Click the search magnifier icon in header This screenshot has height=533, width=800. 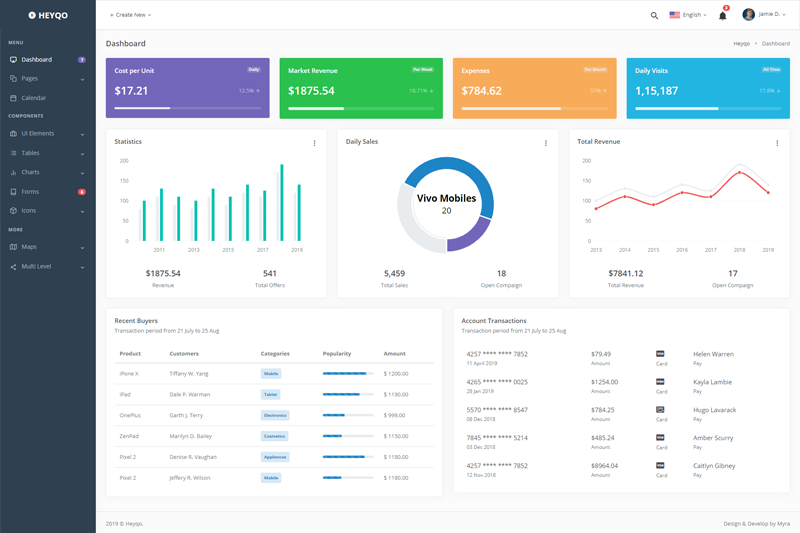pyautogui.click(x=654, y=15)
